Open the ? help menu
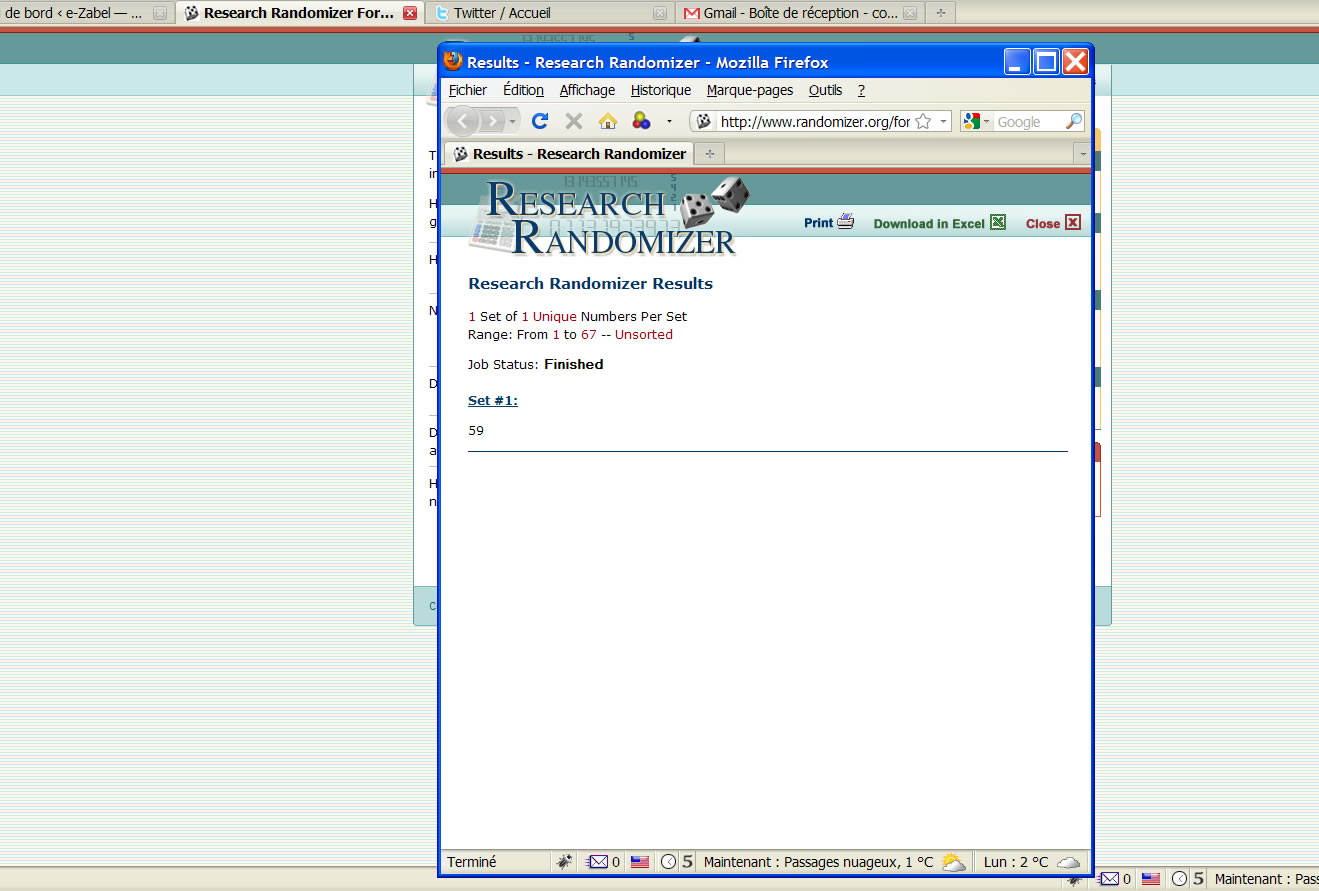 tap(861, 90)
